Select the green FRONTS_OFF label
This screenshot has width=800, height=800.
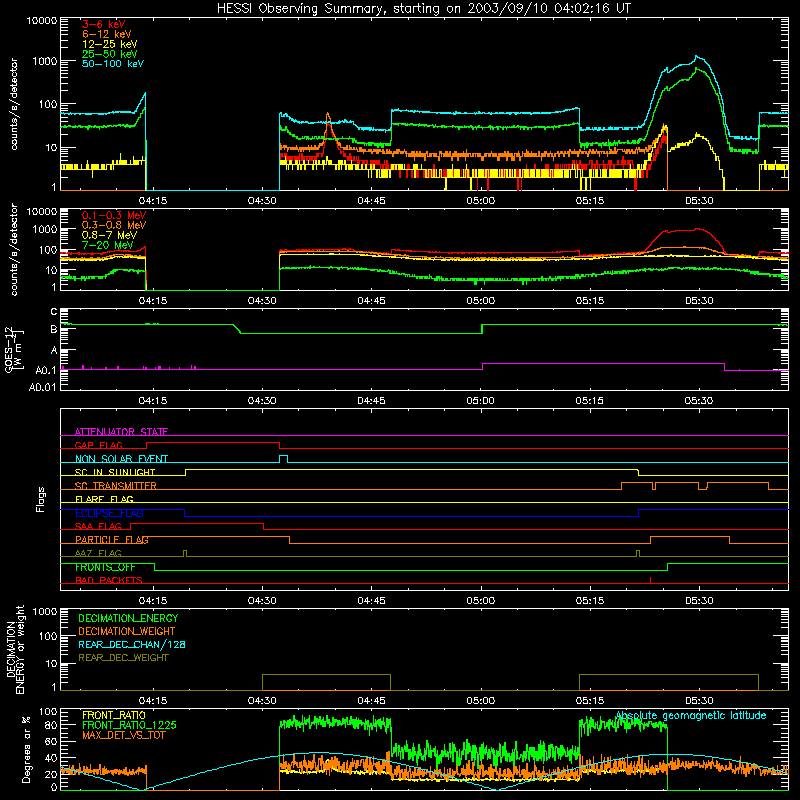click(x=105, y=567)
